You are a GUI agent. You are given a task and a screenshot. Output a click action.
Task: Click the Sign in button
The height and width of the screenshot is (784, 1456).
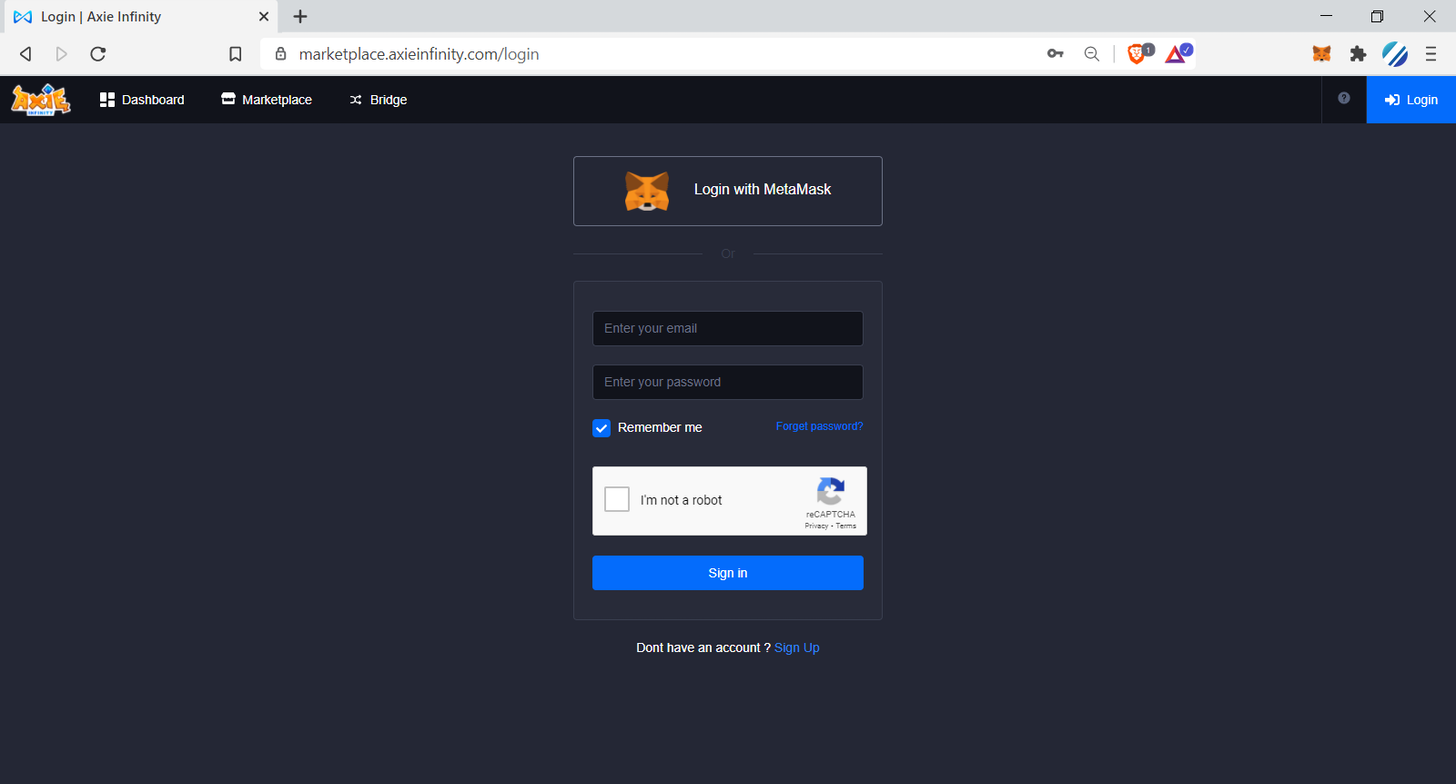[x=728, y=573]
